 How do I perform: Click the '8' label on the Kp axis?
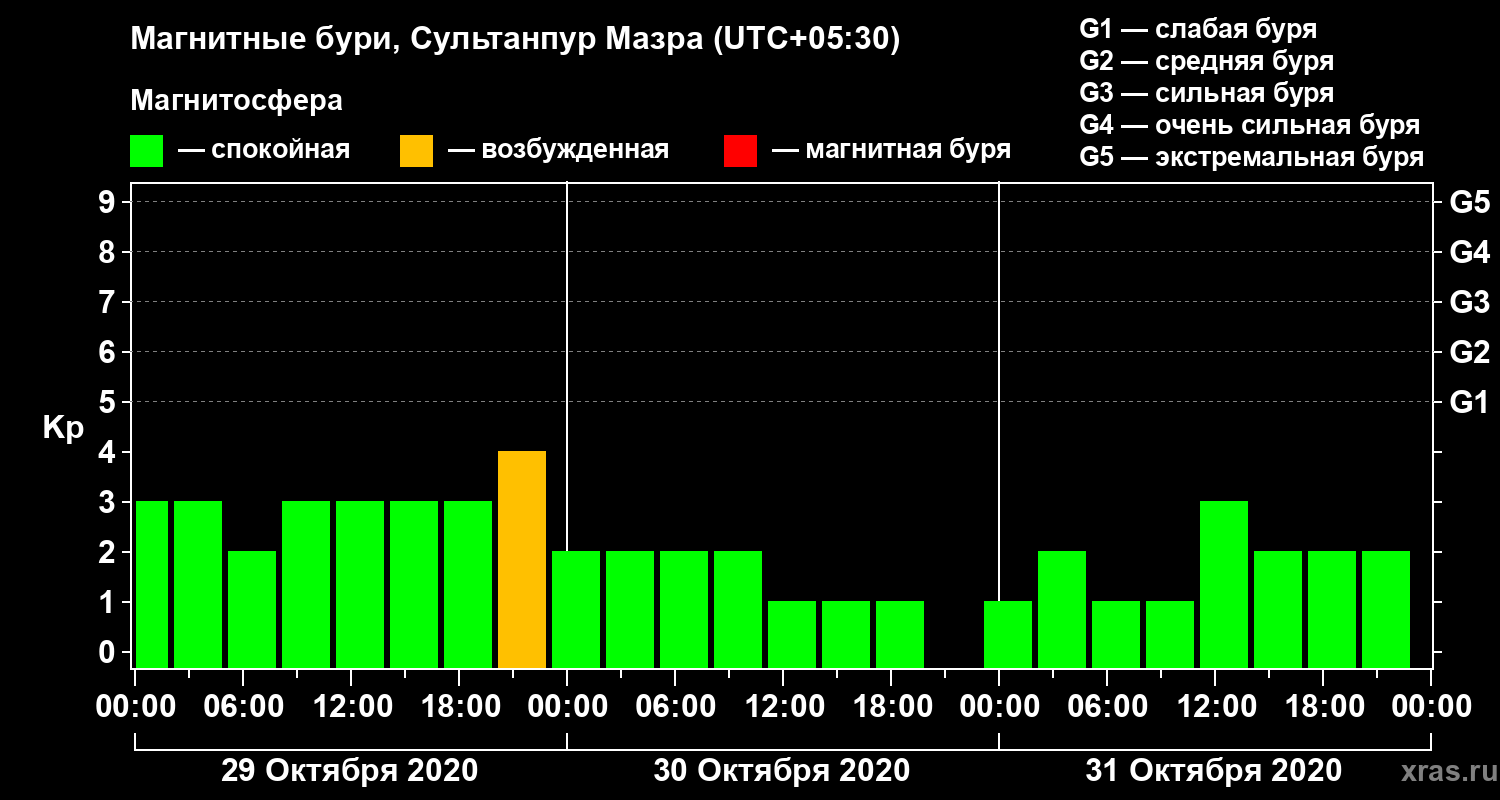coord(109,252)
